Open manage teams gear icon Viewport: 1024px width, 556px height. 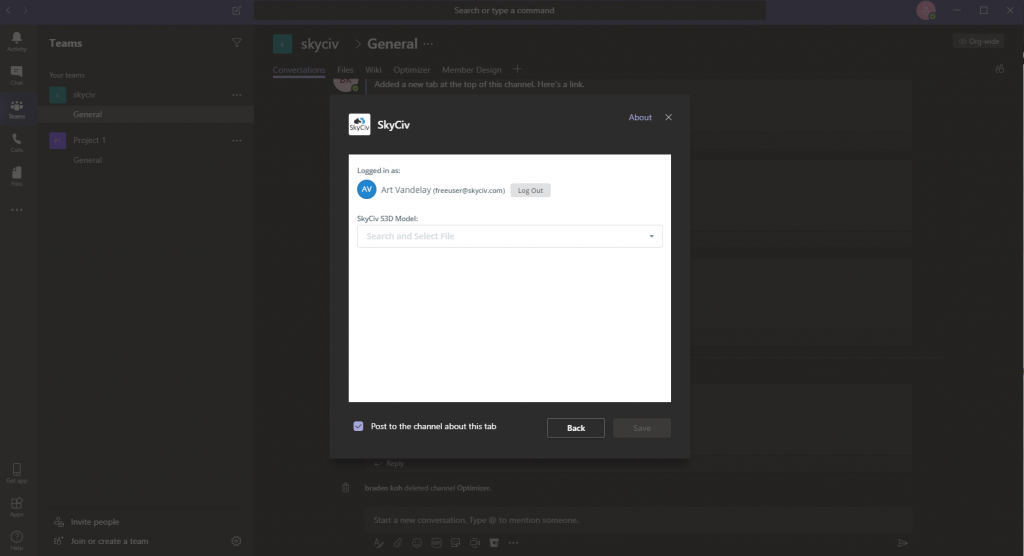tap(236, 541)
